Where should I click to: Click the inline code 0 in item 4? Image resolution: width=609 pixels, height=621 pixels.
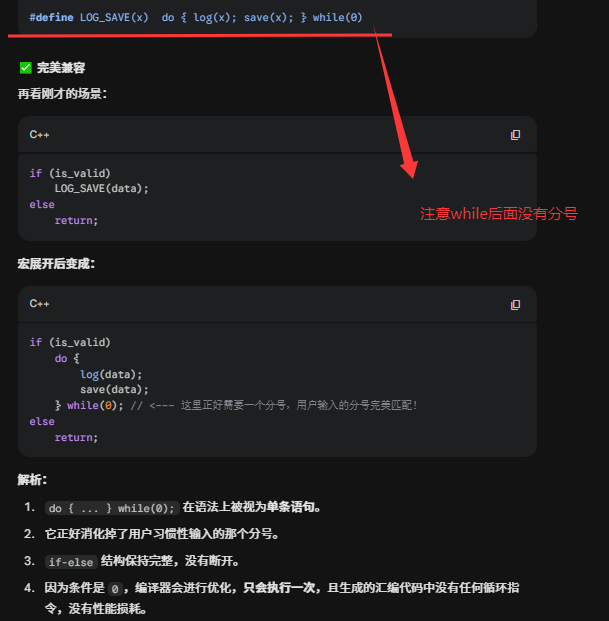pos(115,589)
